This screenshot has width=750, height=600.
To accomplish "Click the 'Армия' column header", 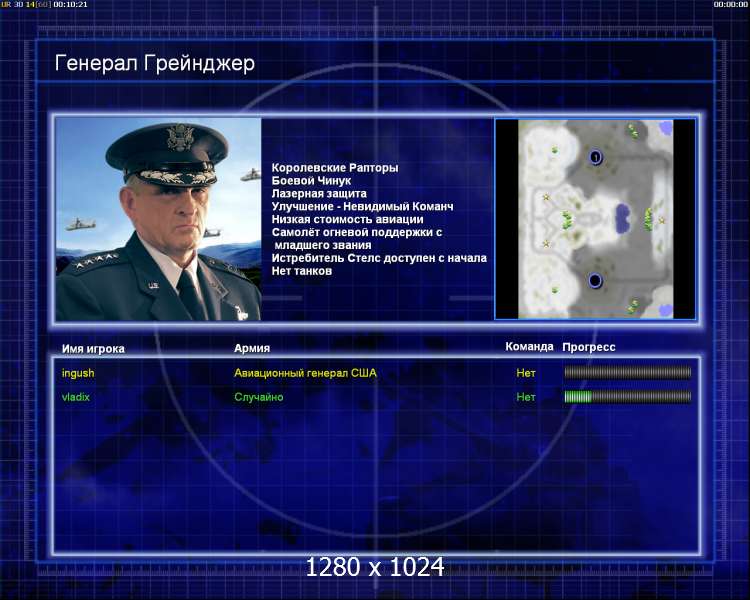I will click(252, 348).
